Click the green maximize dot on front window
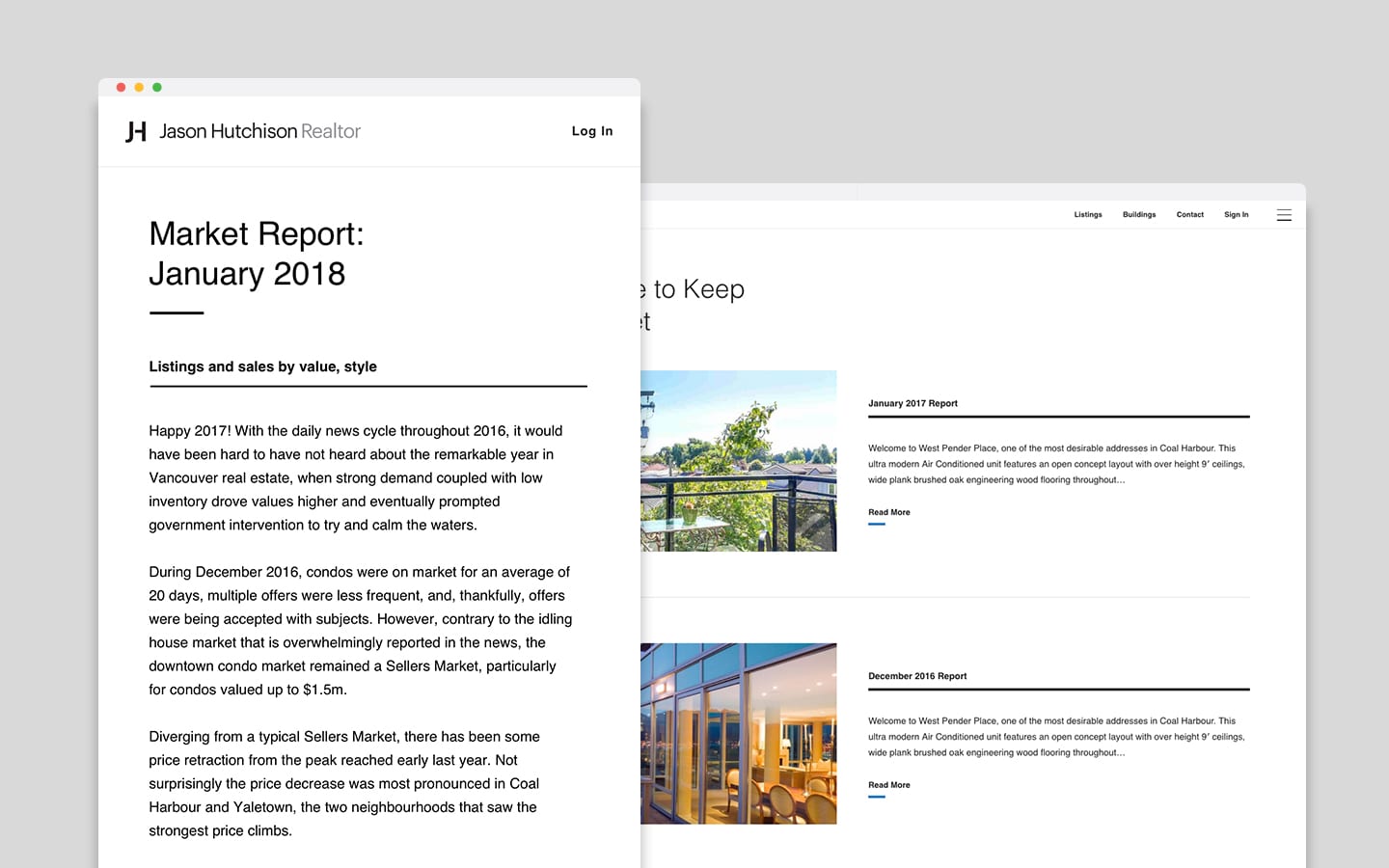The width and height of the screenshot is (1389, 868). pyautogui.click(x=157, y=88)
